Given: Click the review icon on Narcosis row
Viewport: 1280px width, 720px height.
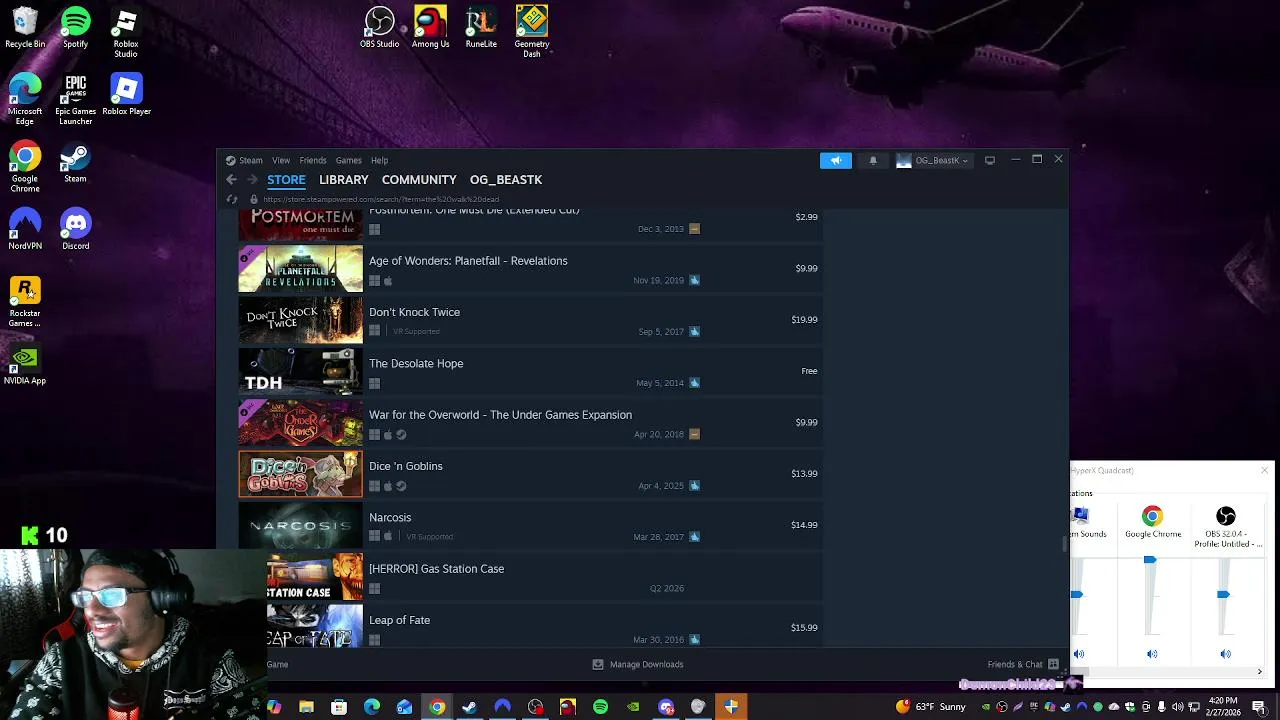Looking at the screenshot, I should click(x=694, y=537).
